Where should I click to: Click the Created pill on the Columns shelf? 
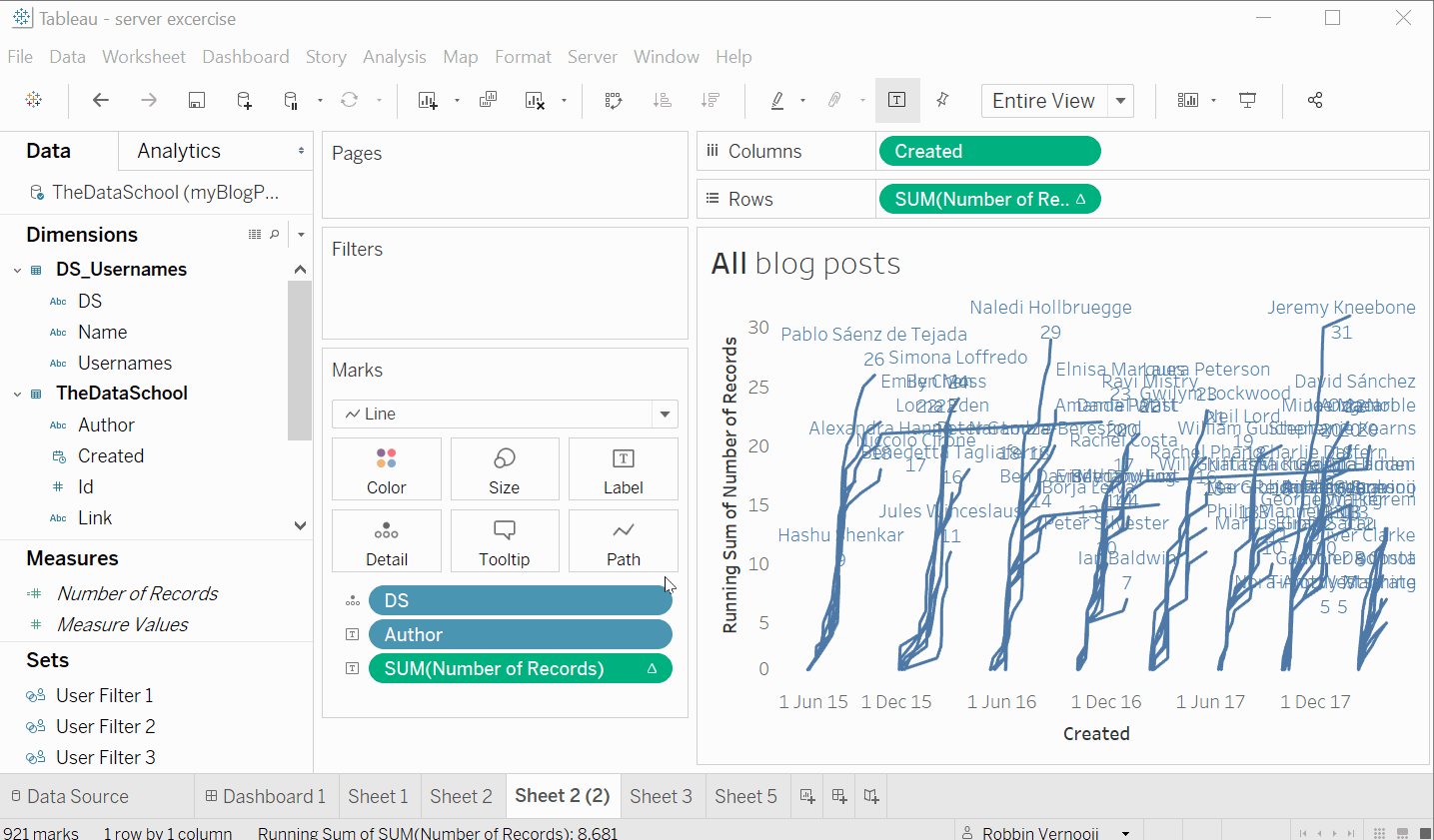click(988, 151)
